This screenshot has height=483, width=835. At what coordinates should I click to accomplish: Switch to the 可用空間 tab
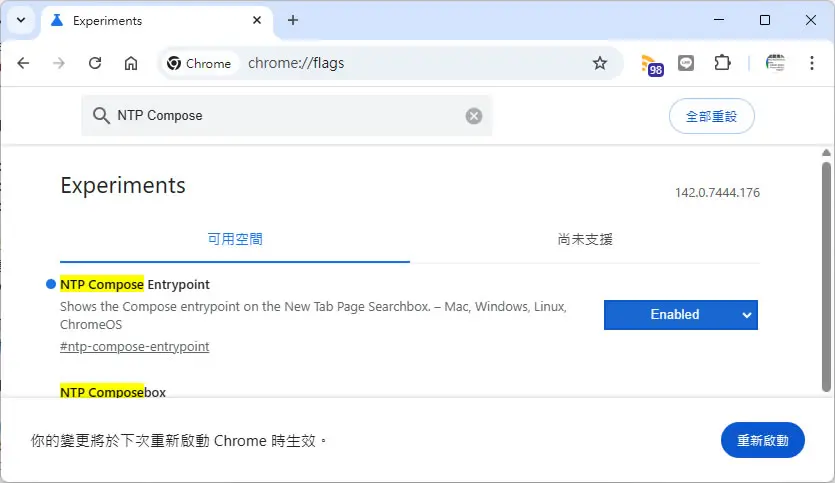click(235, 240)
